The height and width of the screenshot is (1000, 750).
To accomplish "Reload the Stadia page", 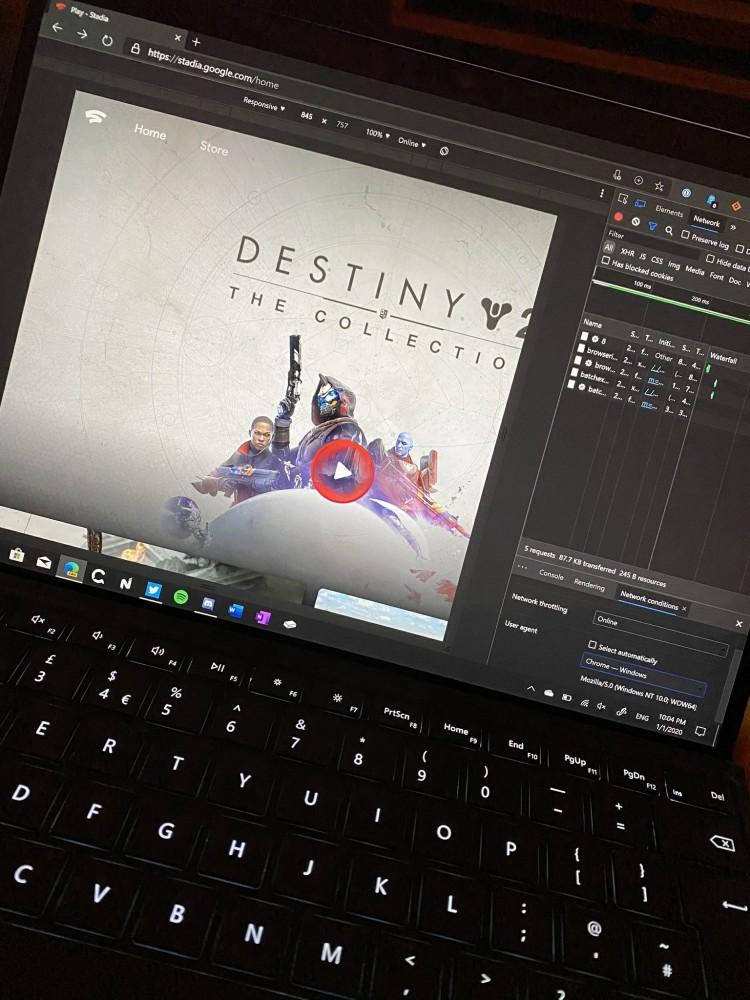I will 107,41.
